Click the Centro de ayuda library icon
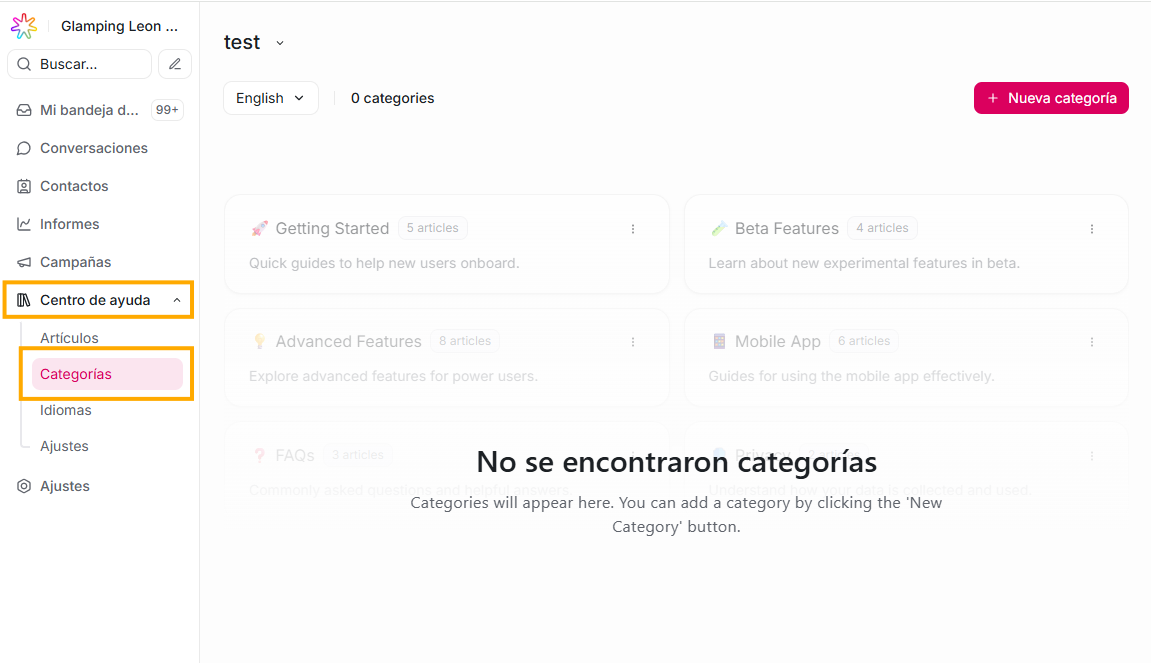This screenshot has height=663, width=1151. click(x=24, y=300)
